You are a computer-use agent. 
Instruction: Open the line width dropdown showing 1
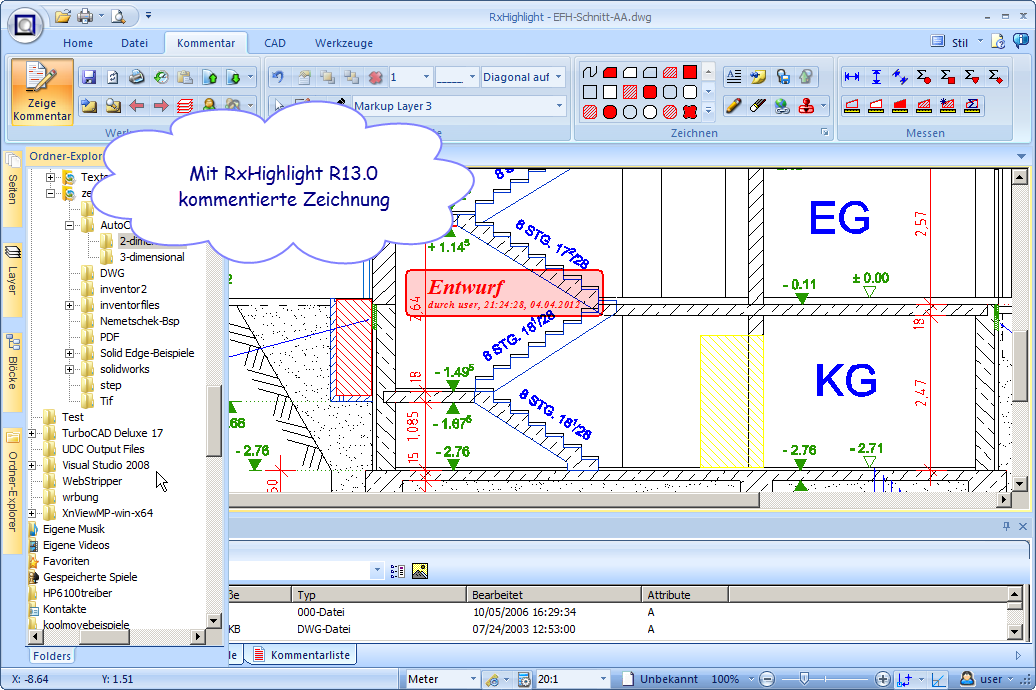click(426, 77)
